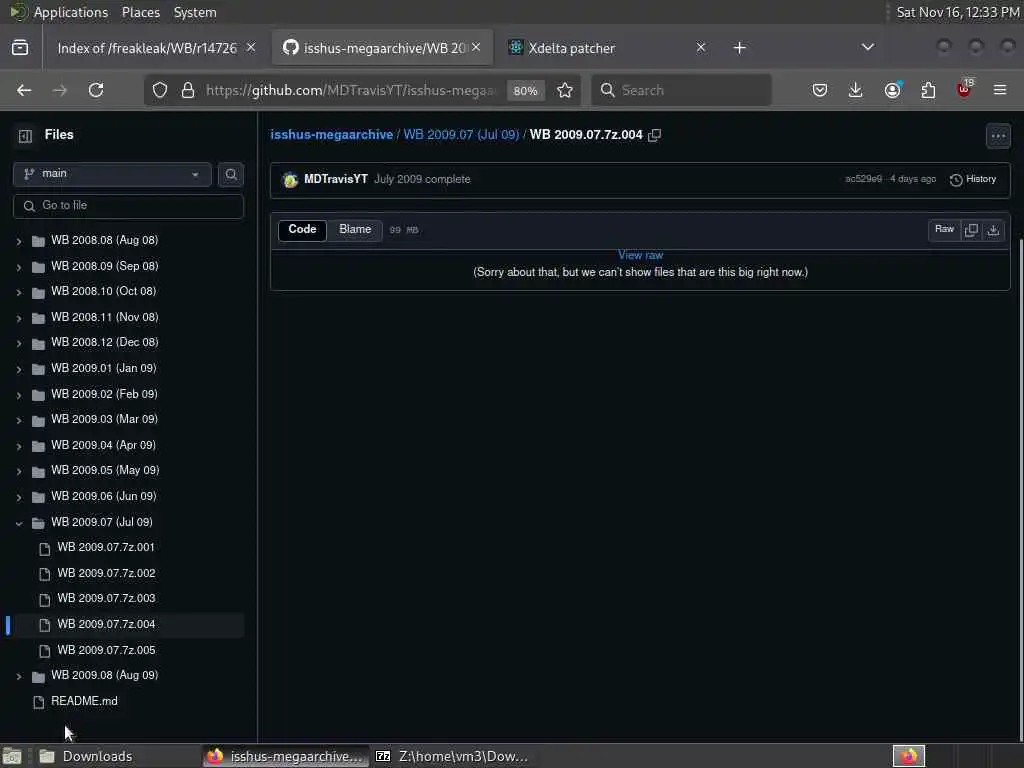Viewport: 1024px width, 768px height.
Task: Open the more file actions menu
Action: [x=999, y=136]
